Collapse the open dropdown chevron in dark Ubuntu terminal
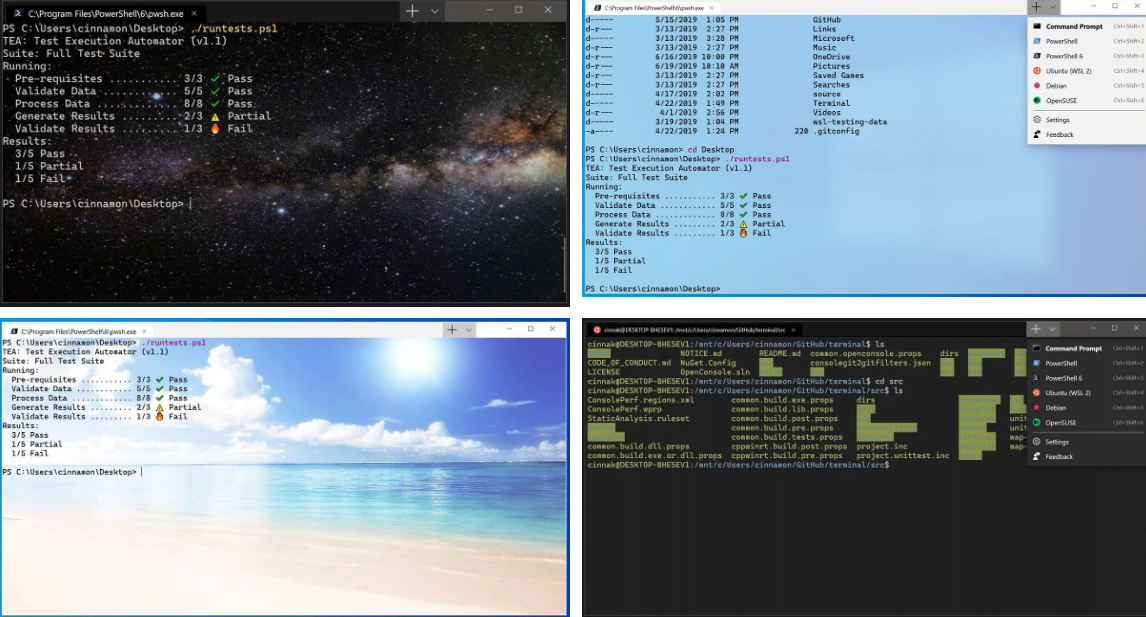The width and height of the screenshot is (1146, 617). [x=1053, y=329]
